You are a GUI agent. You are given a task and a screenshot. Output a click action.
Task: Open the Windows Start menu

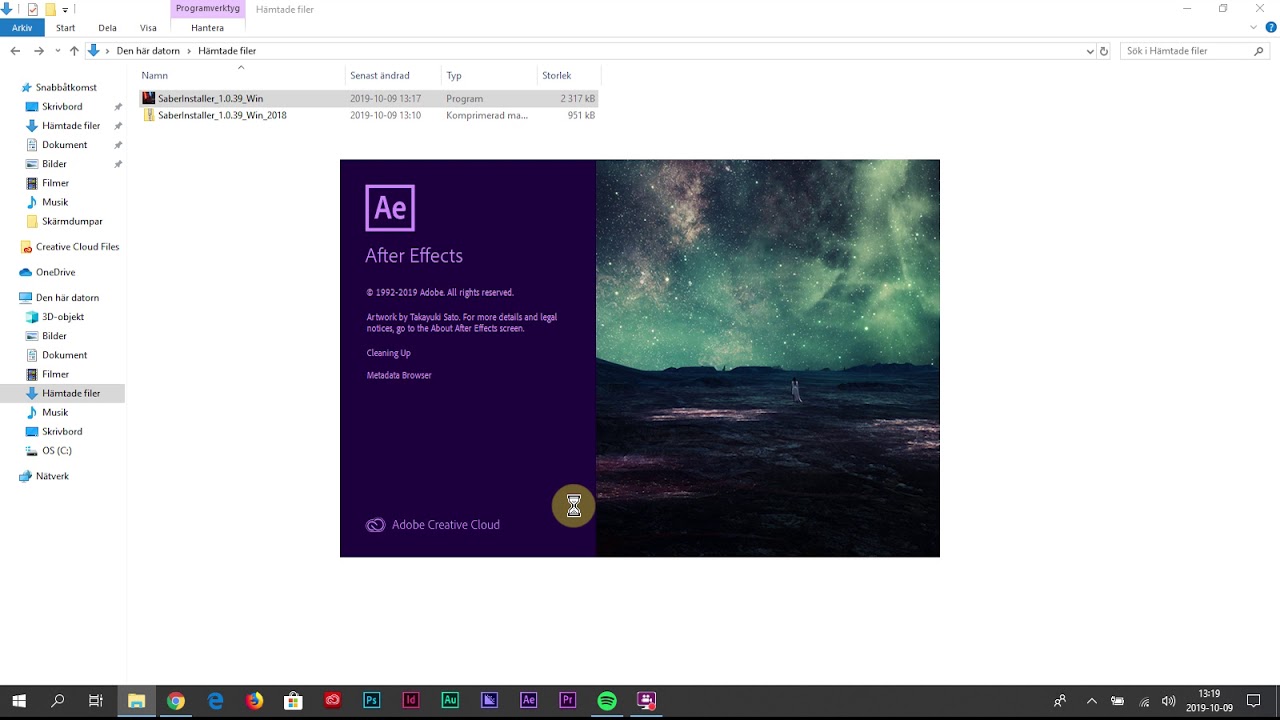[x=19, y=701]
